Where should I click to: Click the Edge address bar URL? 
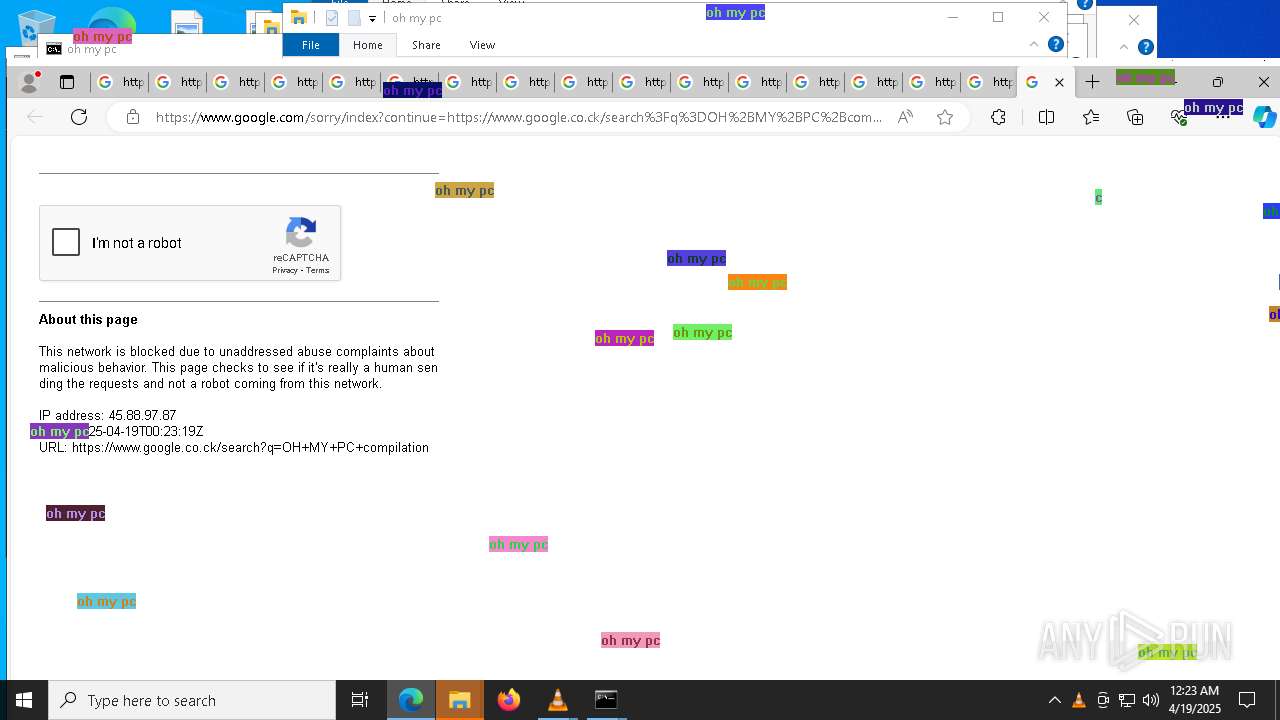tap(518, 117)
